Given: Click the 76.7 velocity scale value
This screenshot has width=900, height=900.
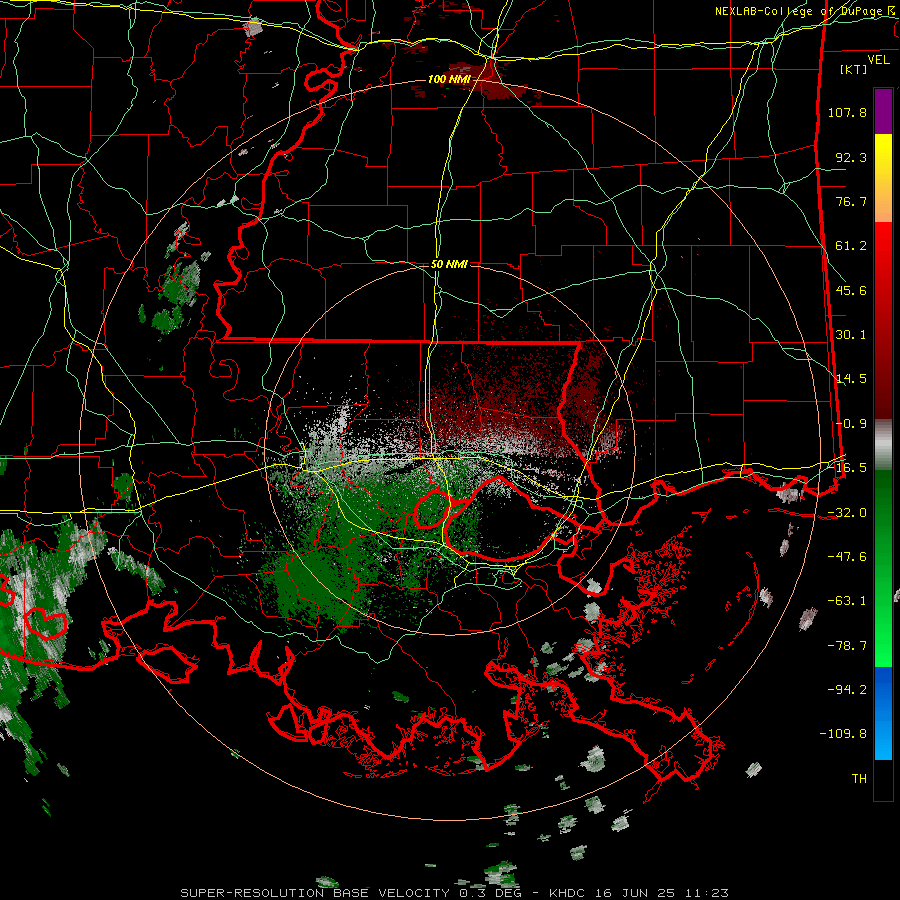Looking at the screenshot, I should (x=851, y=201).
